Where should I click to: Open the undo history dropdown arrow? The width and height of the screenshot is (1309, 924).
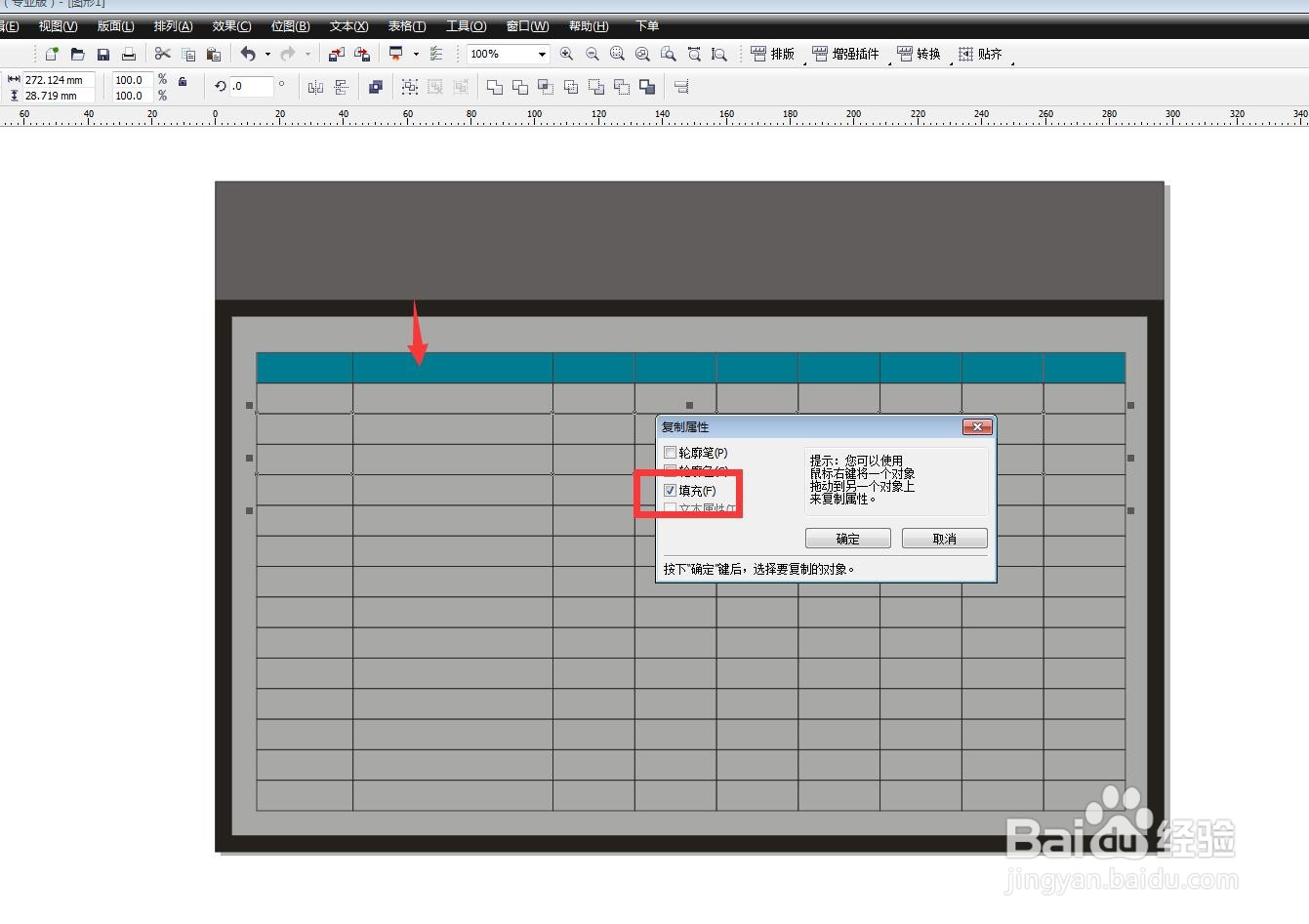coord(267,55)
